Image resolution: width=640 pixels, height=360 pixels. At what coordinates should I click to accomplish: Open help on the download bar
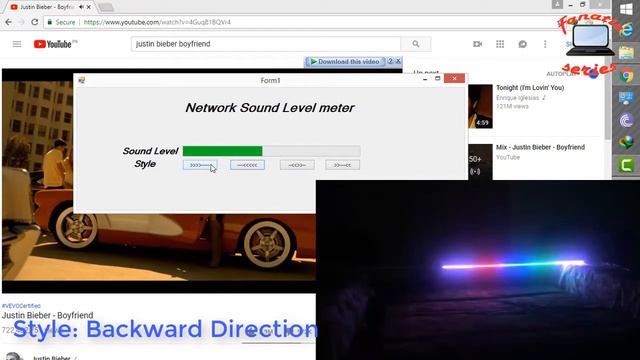[x=390, y=61]
